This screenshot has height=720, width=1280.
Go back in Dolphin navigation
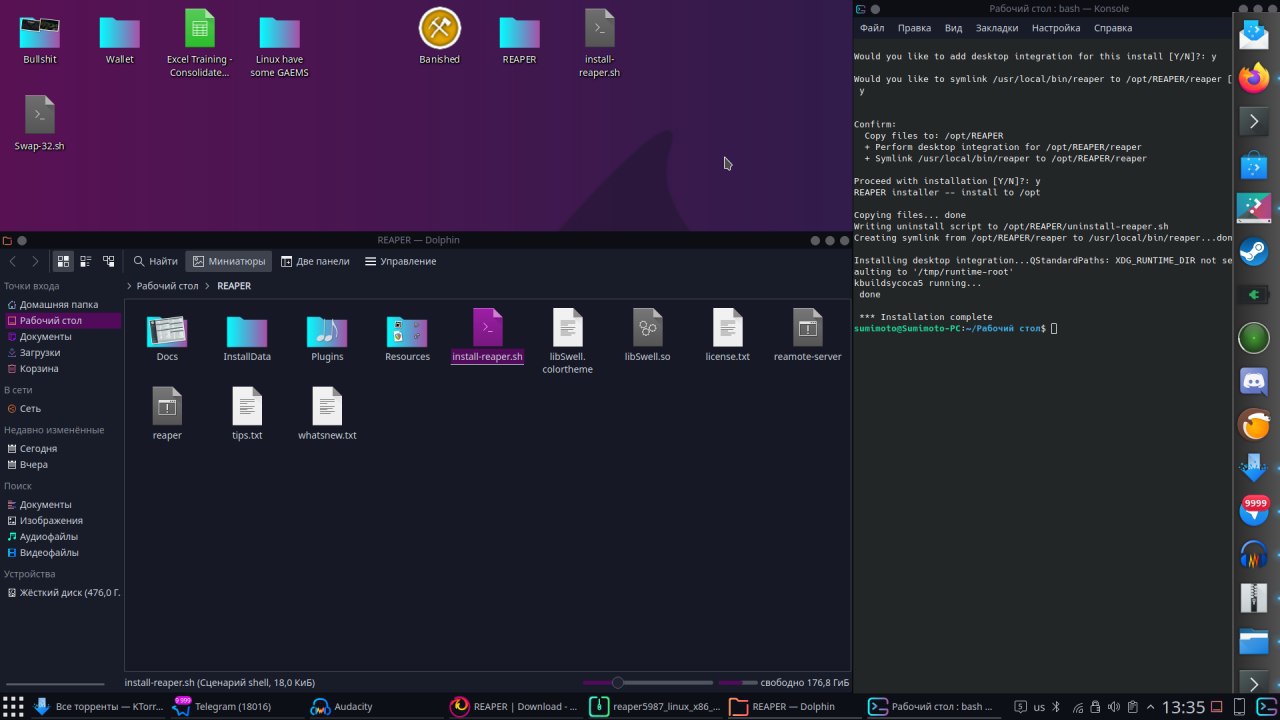point(13,261)
